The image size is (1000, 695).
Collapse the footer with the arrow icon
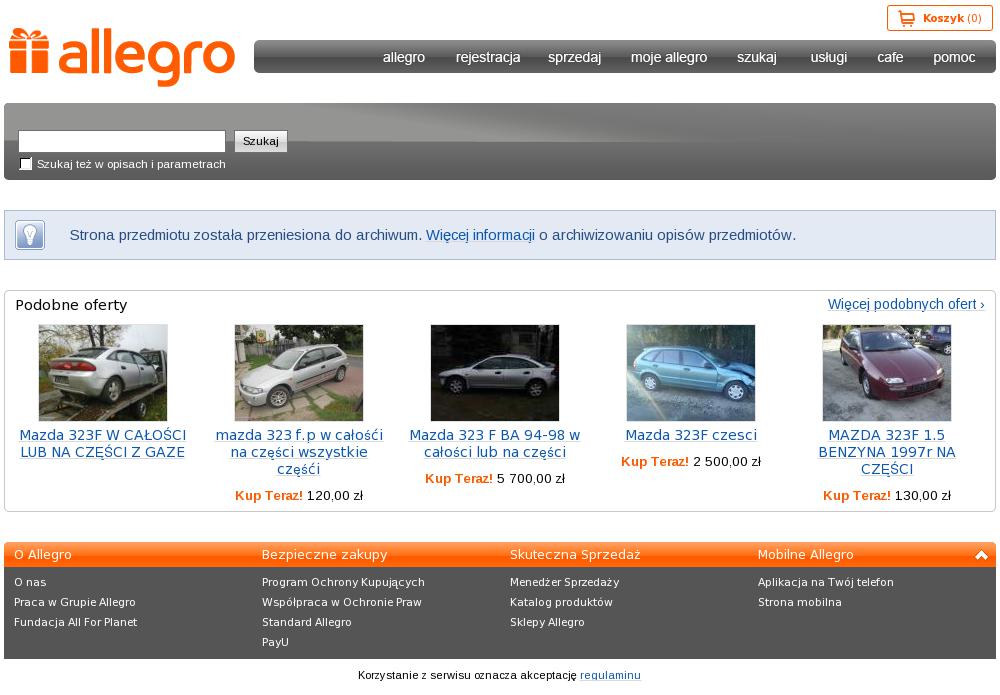coord(982,555)
